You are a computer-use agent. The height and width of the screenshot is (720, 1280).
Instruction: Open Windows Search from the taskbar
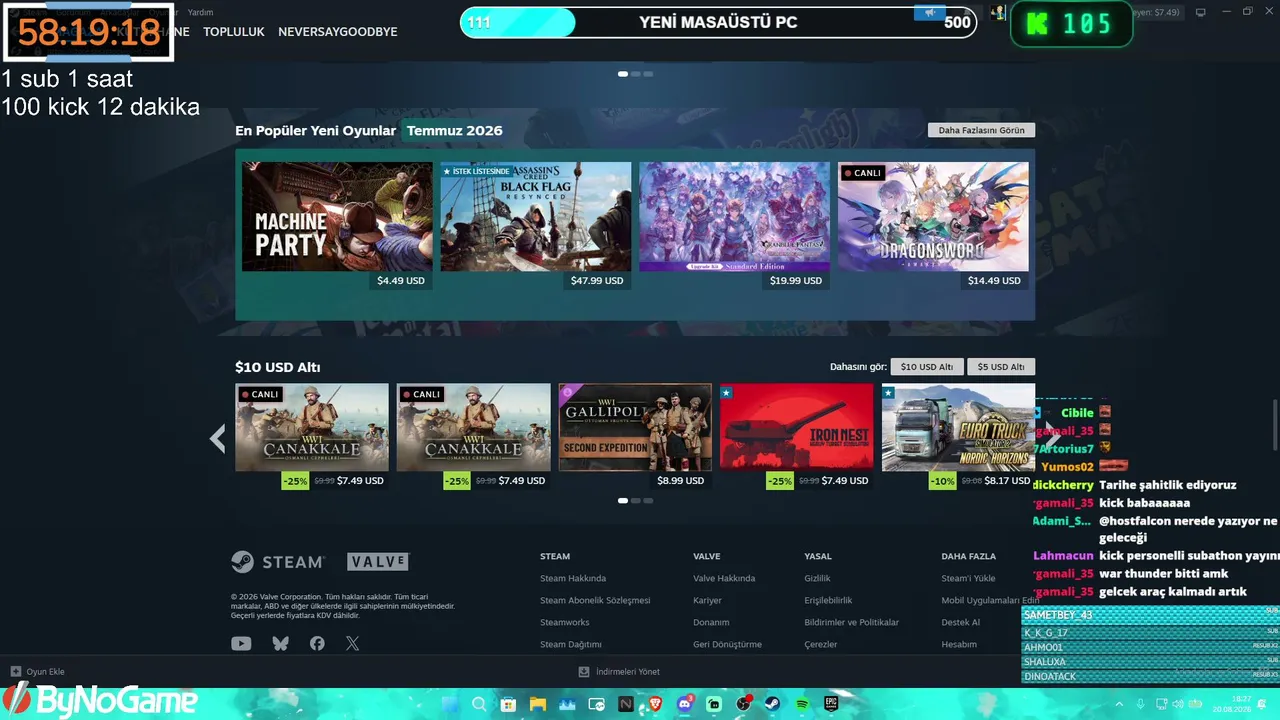point(479,704)
